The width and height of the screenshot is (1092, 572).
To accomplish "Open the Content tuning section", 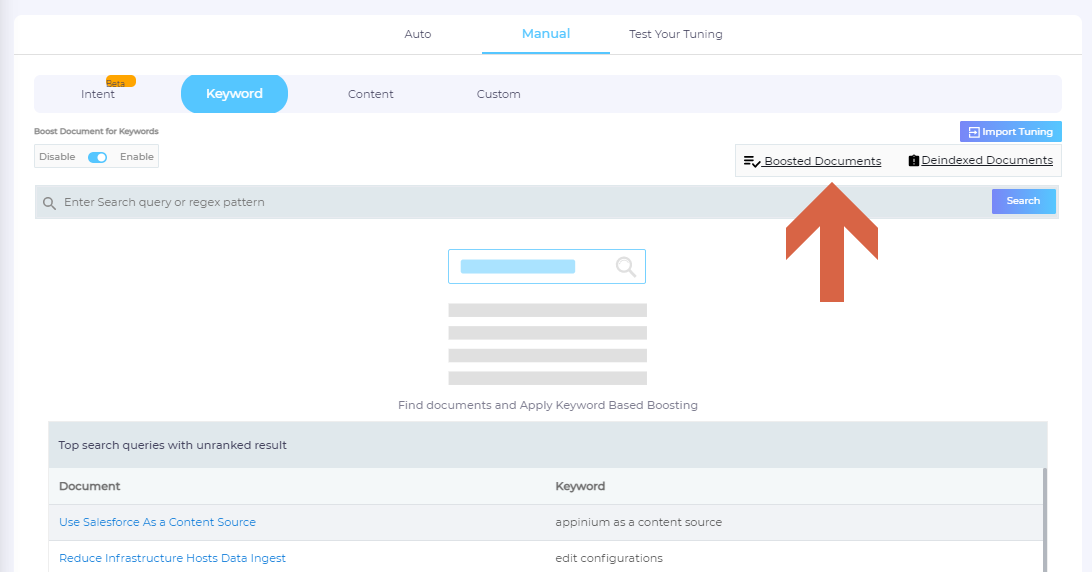I will tap(370, 94).
